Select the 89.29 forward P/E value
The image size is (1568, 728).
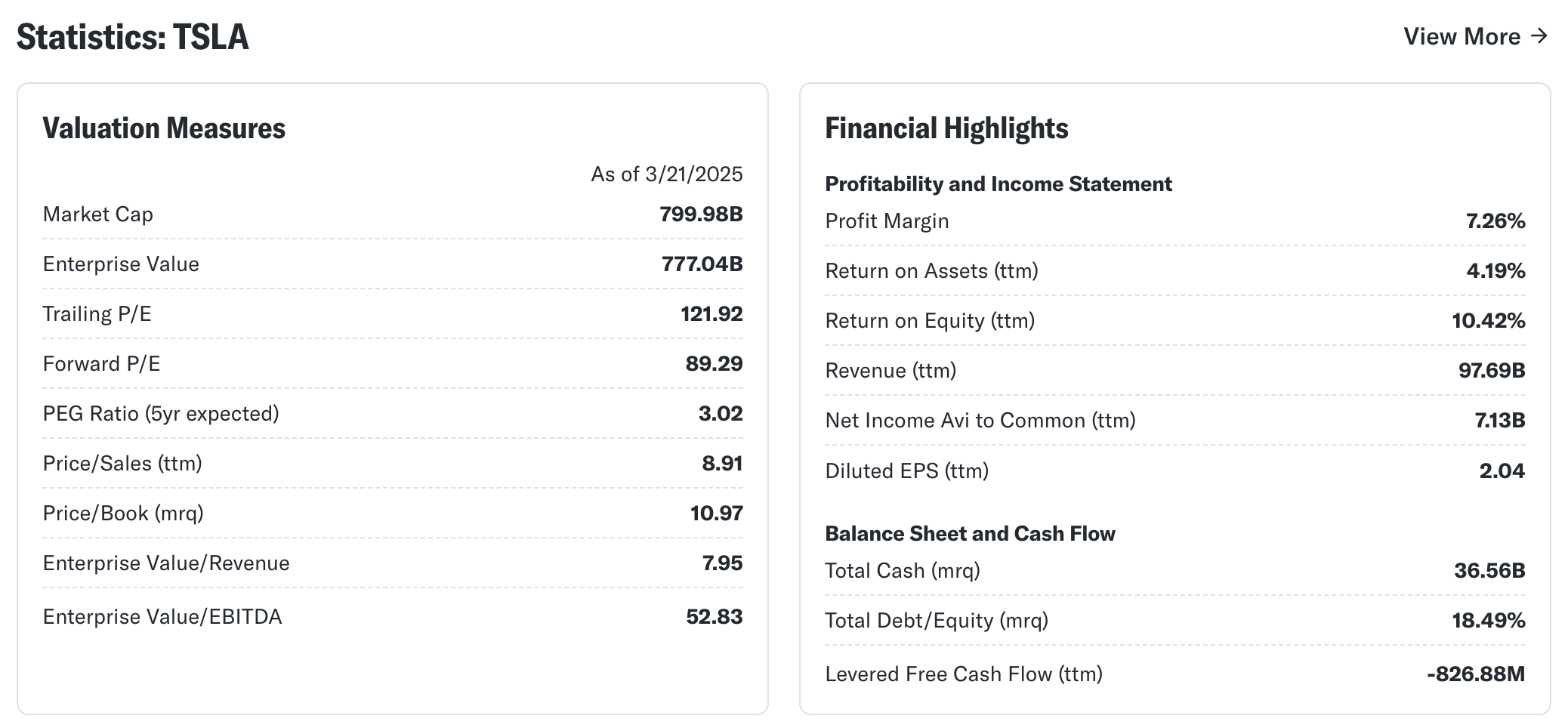click(715, 364)
